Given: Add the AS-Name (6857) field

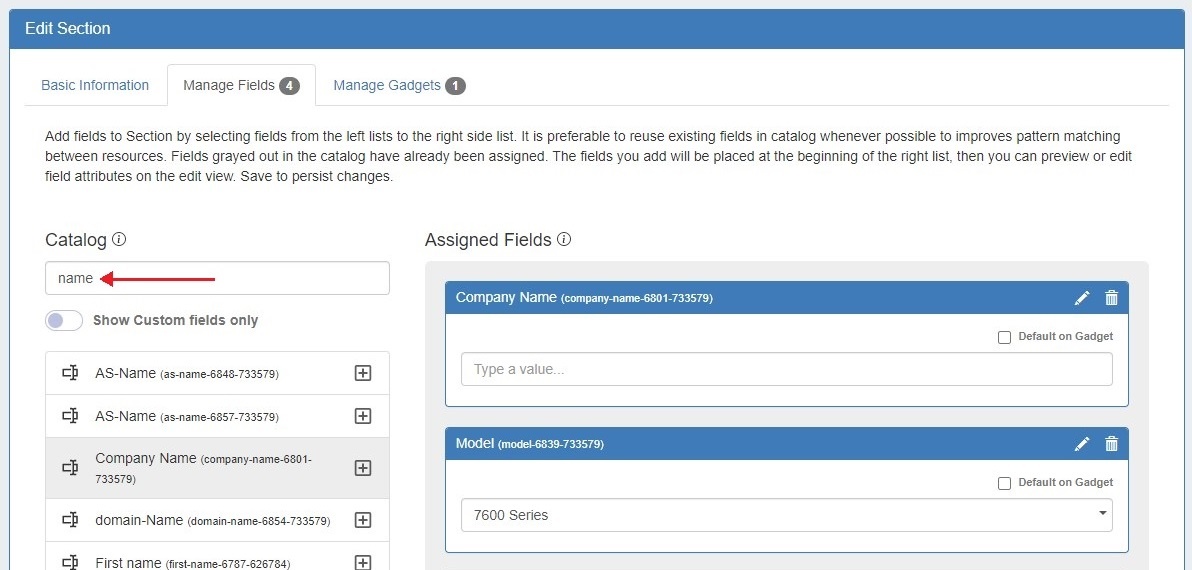Looking at the screenshot, I should (363, 416).
